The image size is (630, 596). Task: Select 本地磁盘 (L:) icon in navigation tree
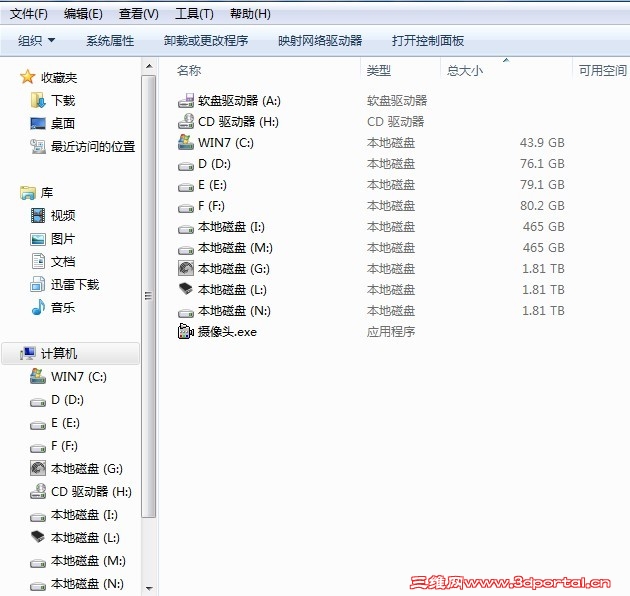[38, 537]
